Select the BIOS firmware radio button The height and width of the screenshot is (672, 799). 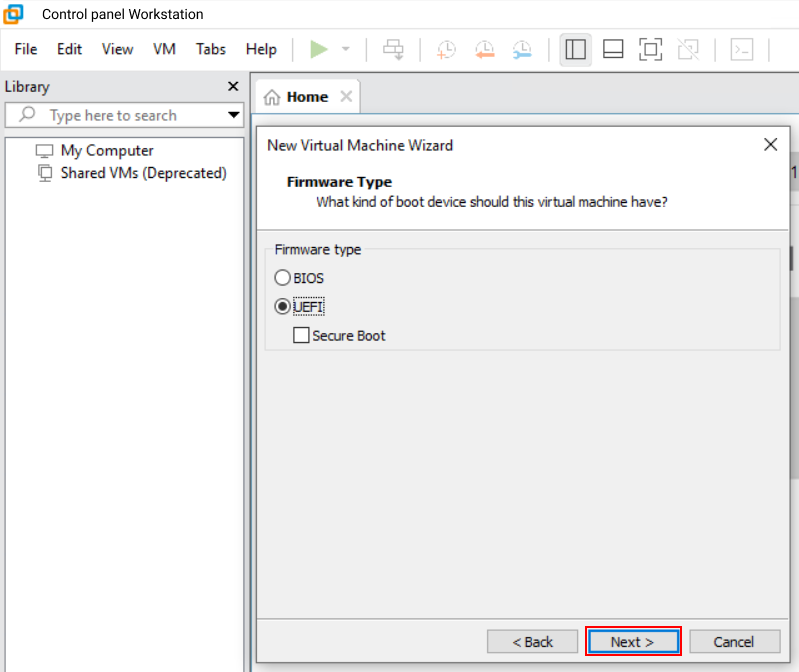(283, 278)
